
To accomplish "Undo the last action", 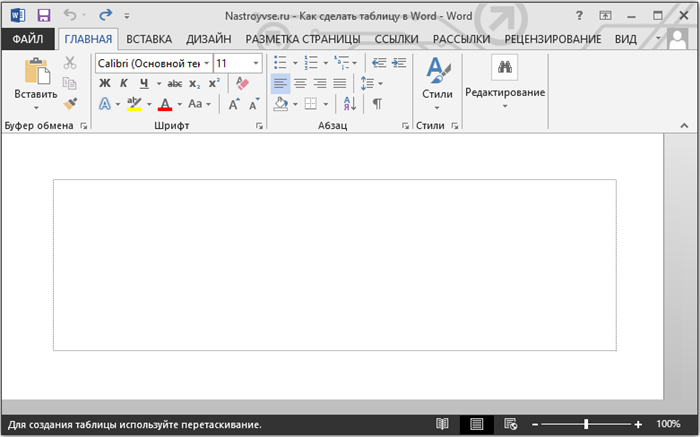I will coord(71,15).
